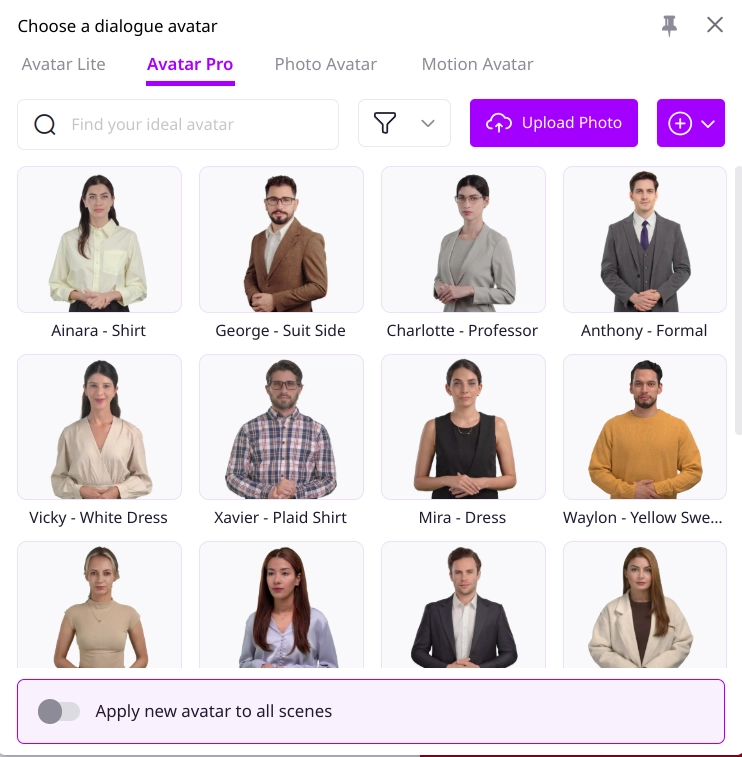Go to the Motion Avatar tab

(477, 64)
